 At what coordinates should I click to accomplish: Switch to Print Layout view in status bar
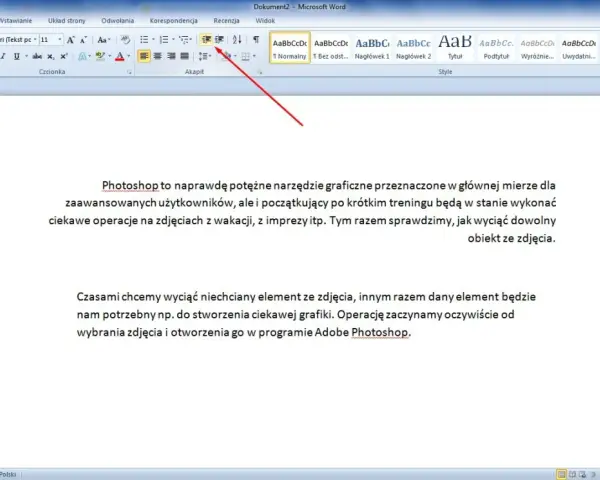[x=561, y=475]
